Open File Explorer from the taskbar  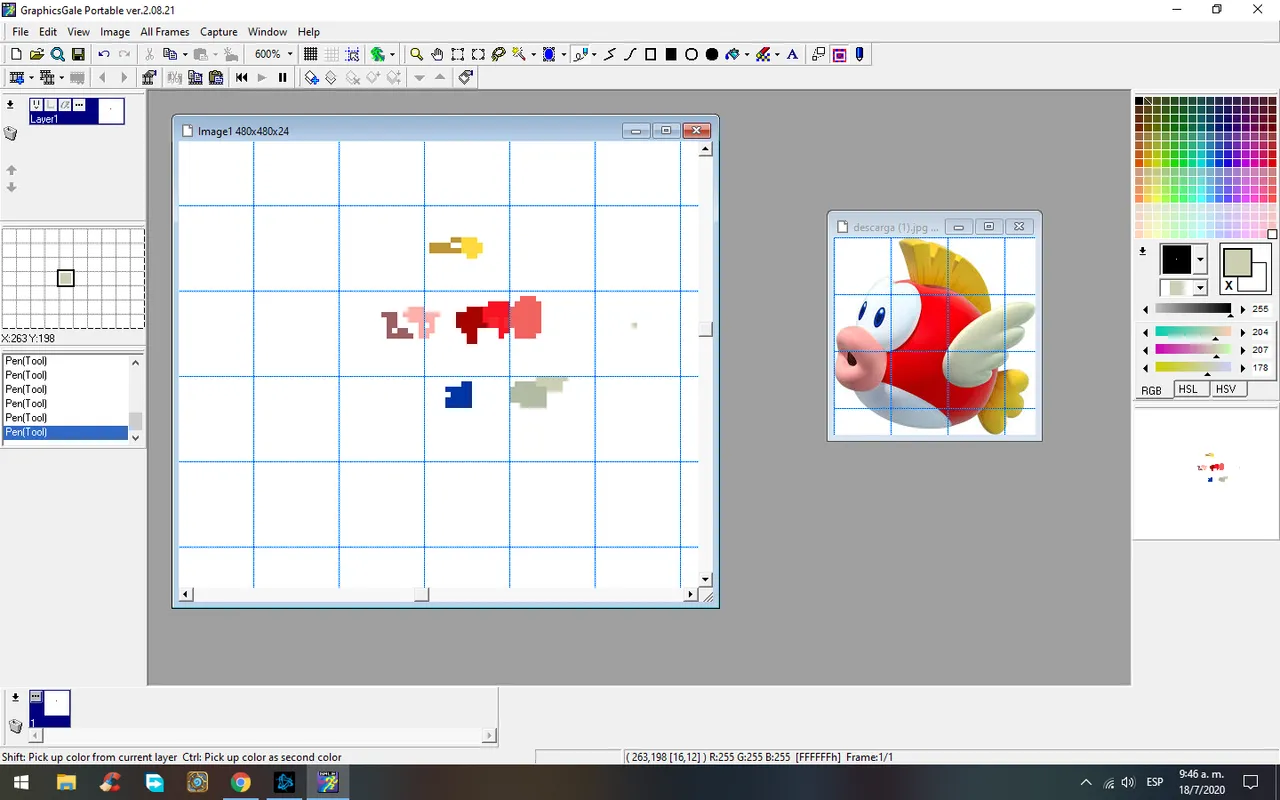pos(66,782)
